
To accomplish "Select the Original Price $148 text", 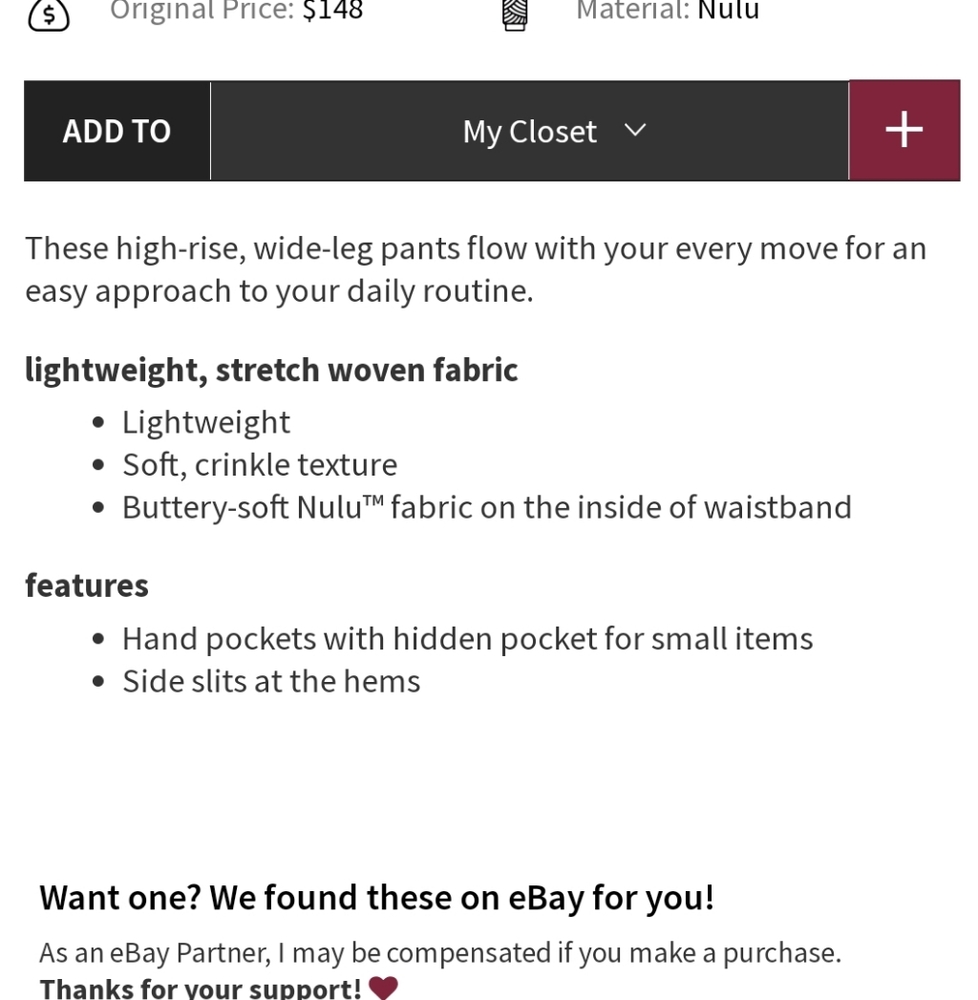I will [x=237, y=10].
